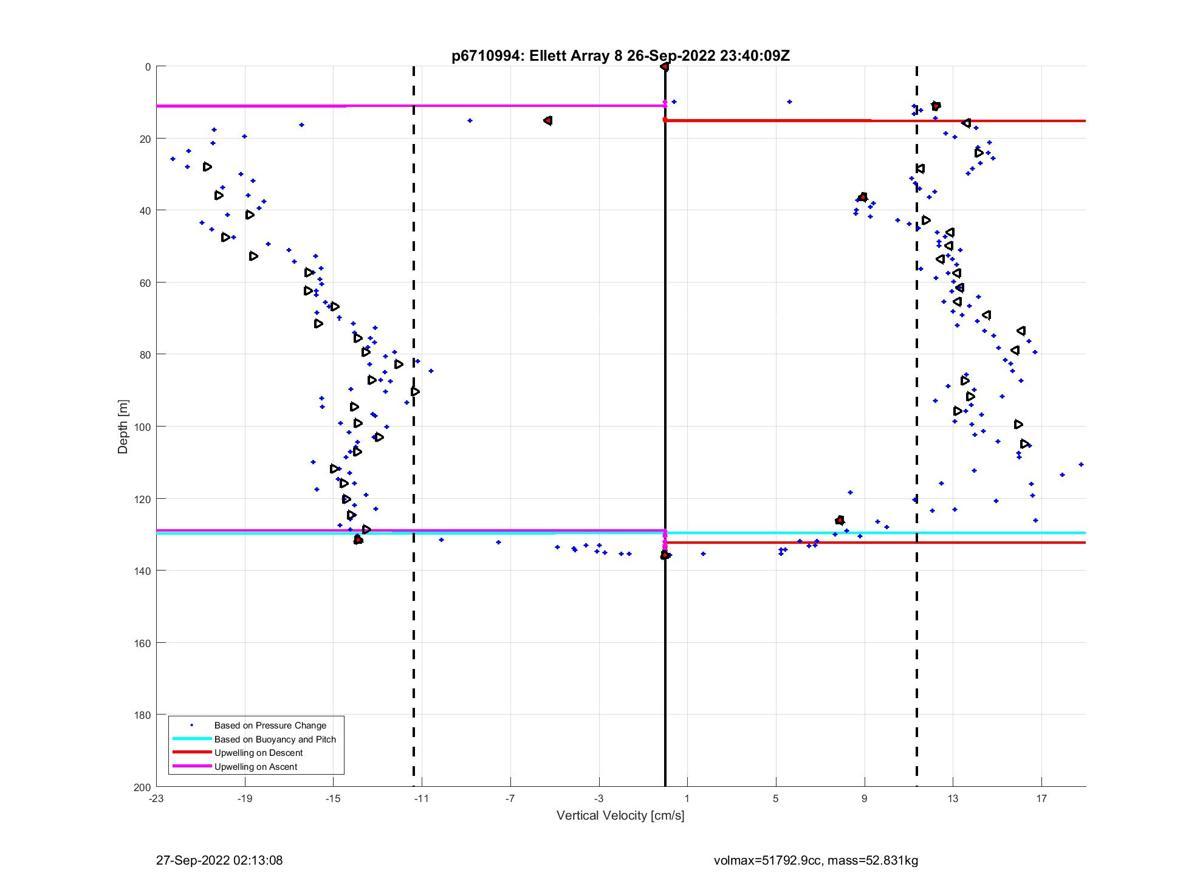Click the magenta line swatch in the legend
This screenshot has height=885, width=1200.
(x=191, y=767)
